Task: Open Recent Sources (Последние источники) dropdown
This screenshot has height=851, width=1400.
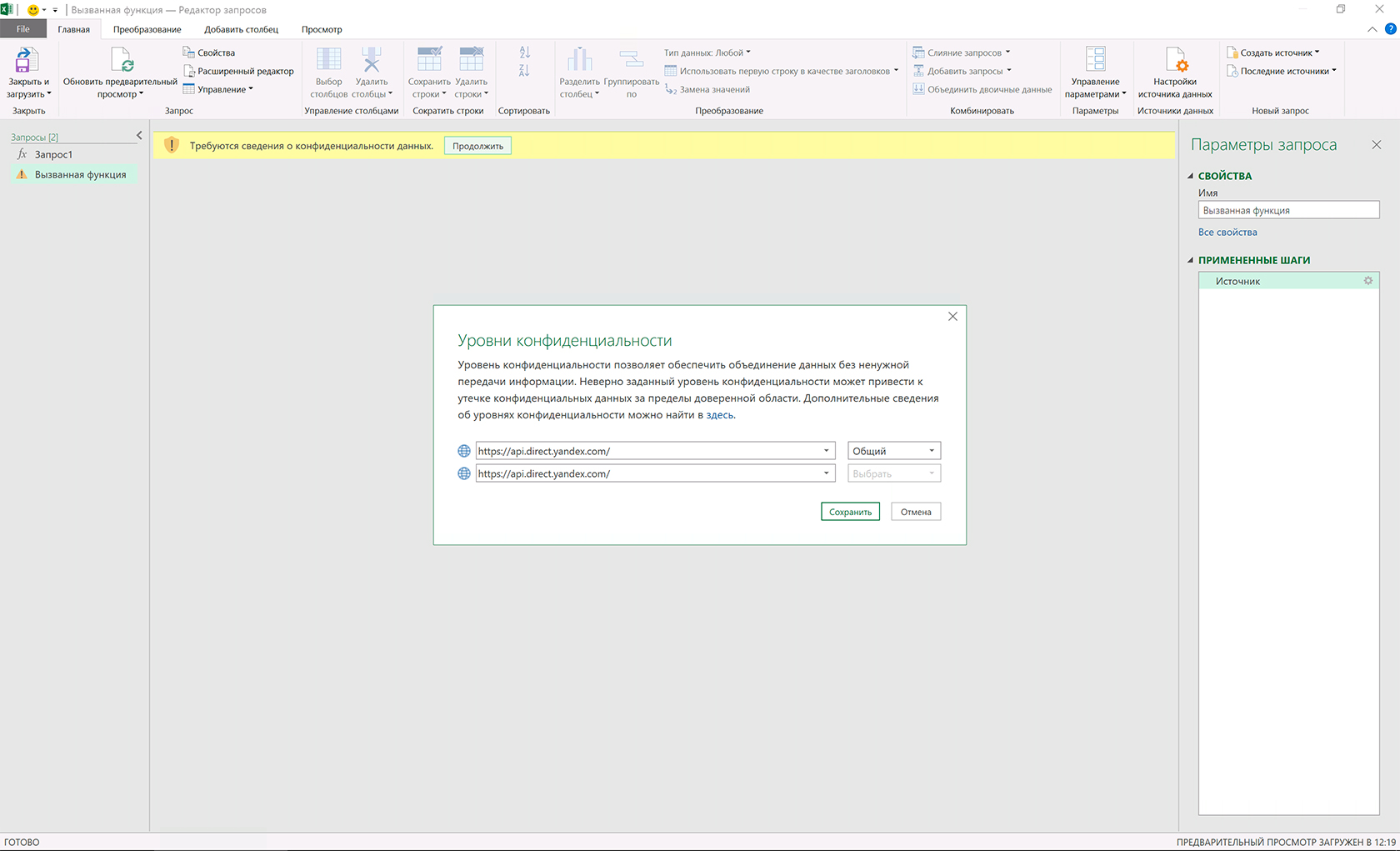Action: coord(1281,71)
